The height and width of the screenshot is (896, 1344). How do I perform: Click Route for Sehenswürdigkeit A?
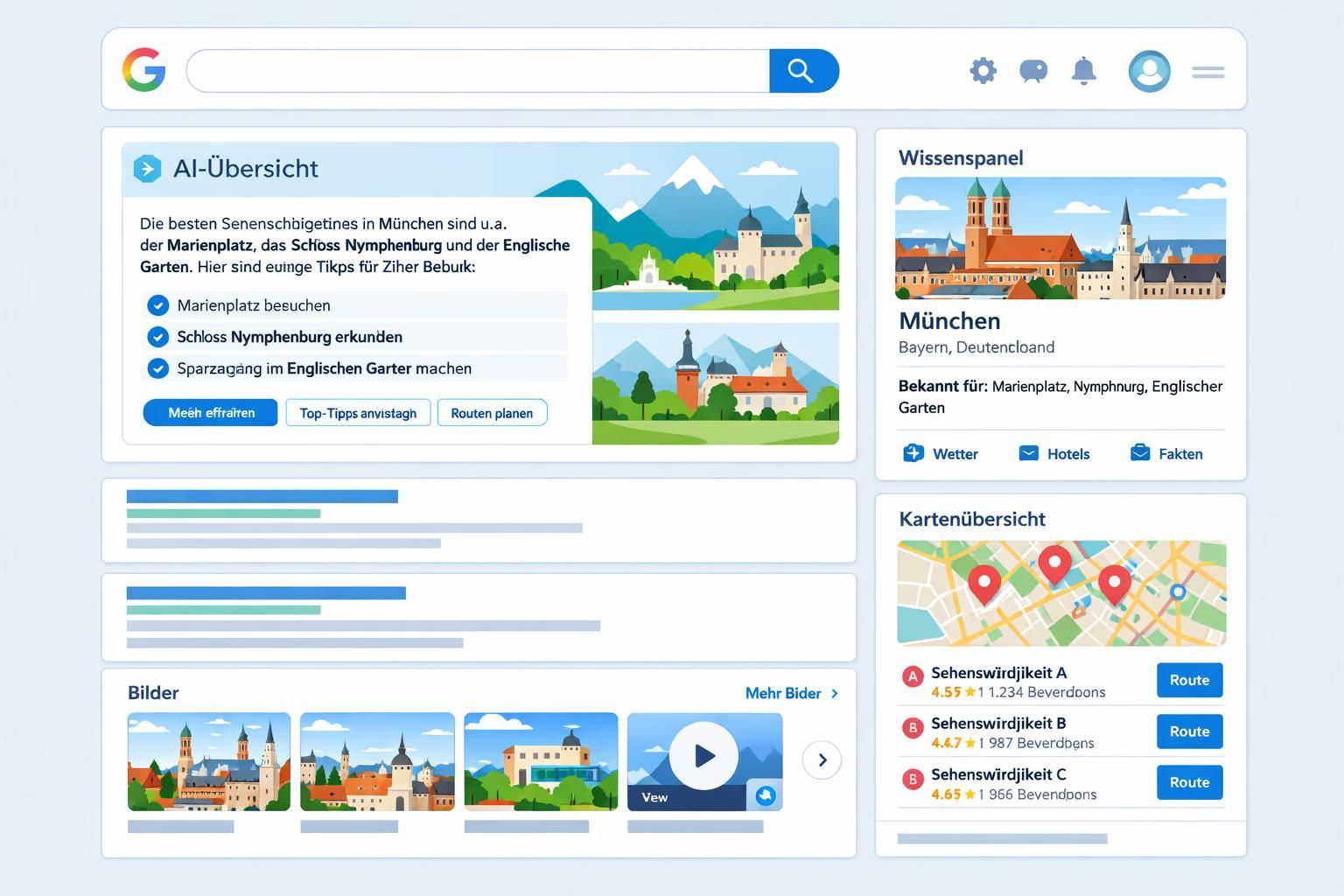pos(1189,680)
